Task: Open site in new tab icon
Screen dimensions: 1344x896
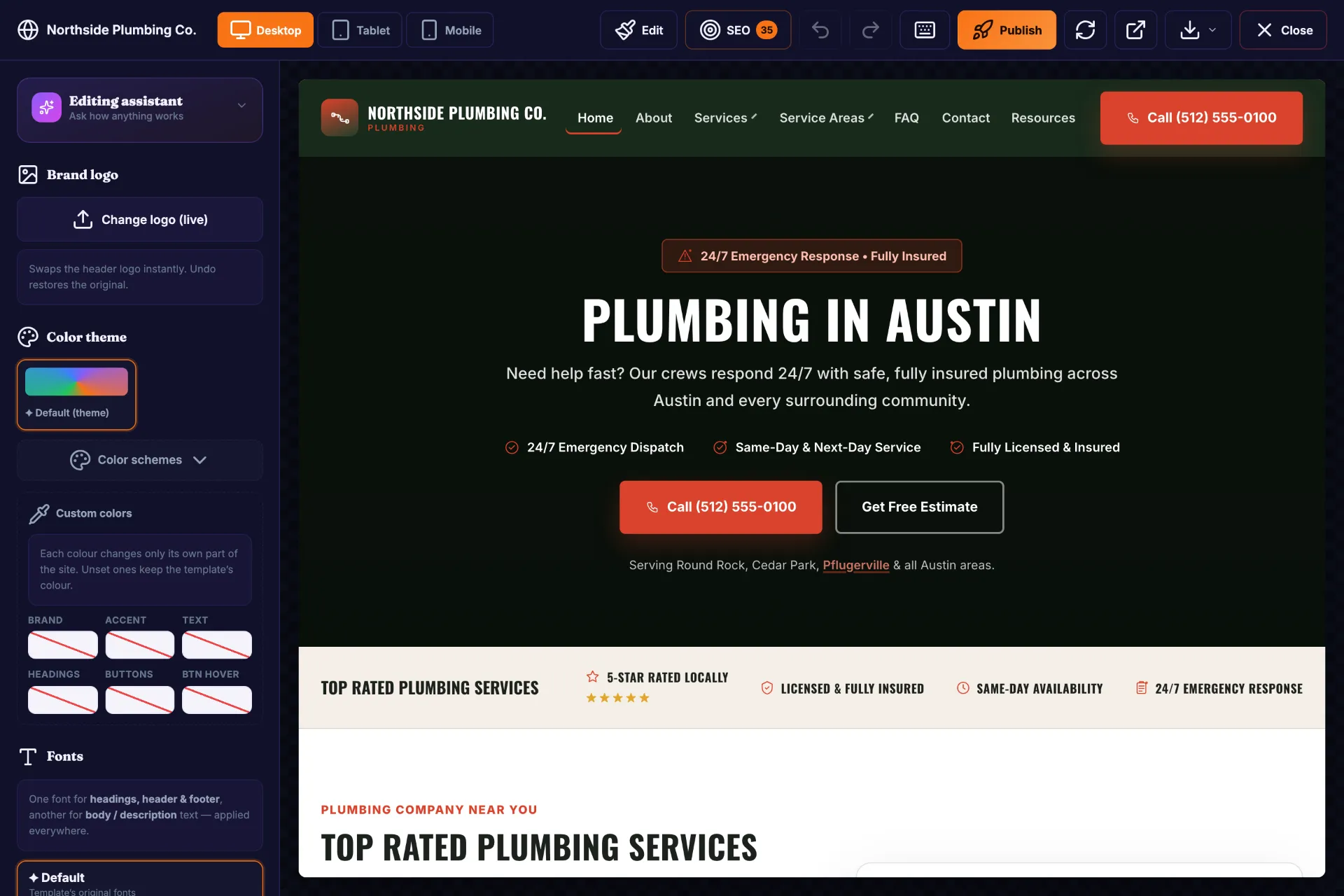Action: click(1135, 30)
